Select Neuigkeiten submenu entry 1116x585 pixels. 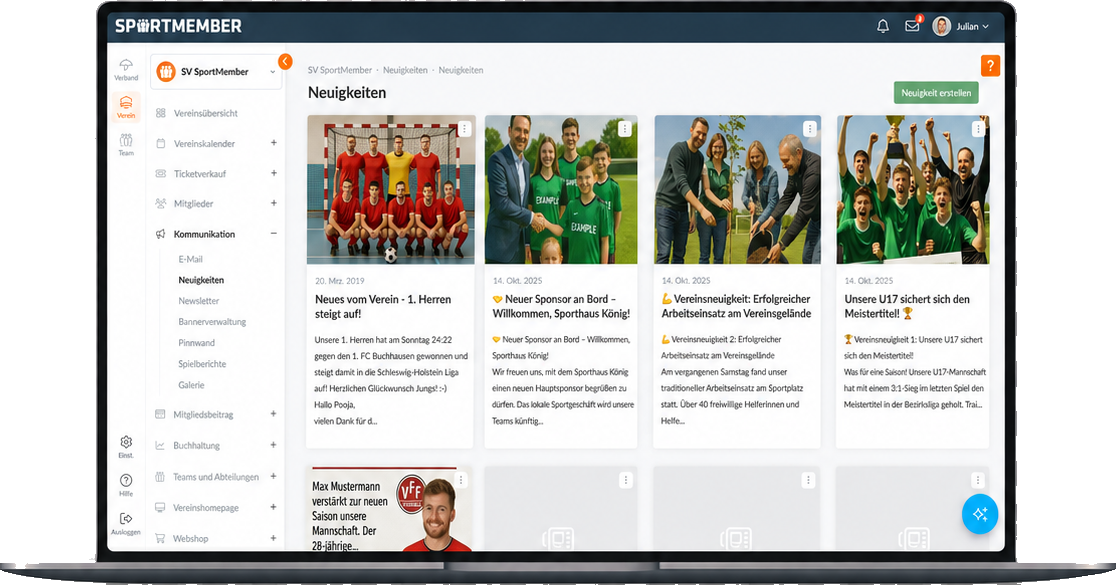pyautogui.click(x=201, y=280)
